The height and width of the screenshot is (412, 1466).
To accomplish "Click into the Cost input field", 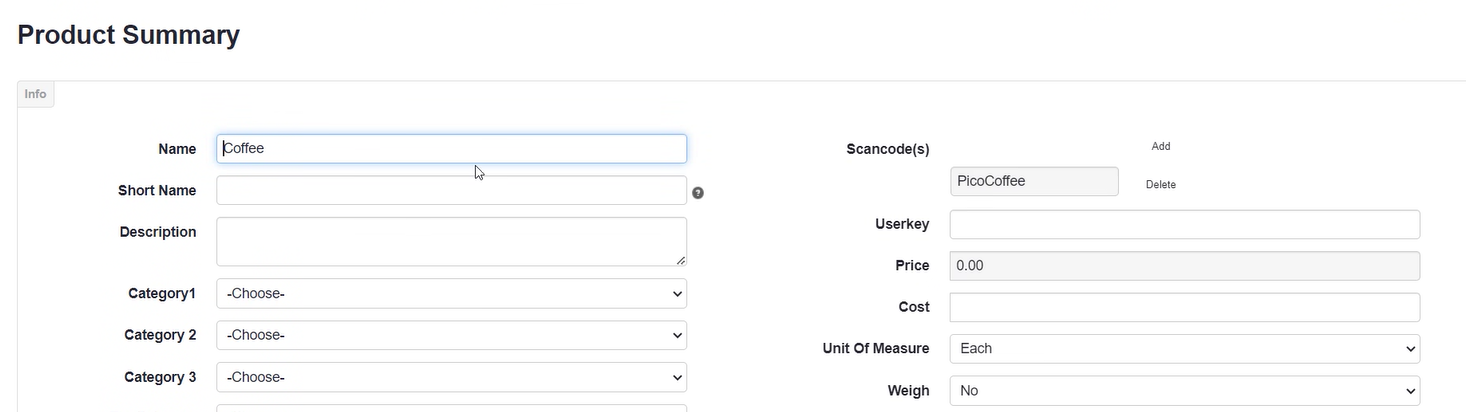I will (1184, 308).
